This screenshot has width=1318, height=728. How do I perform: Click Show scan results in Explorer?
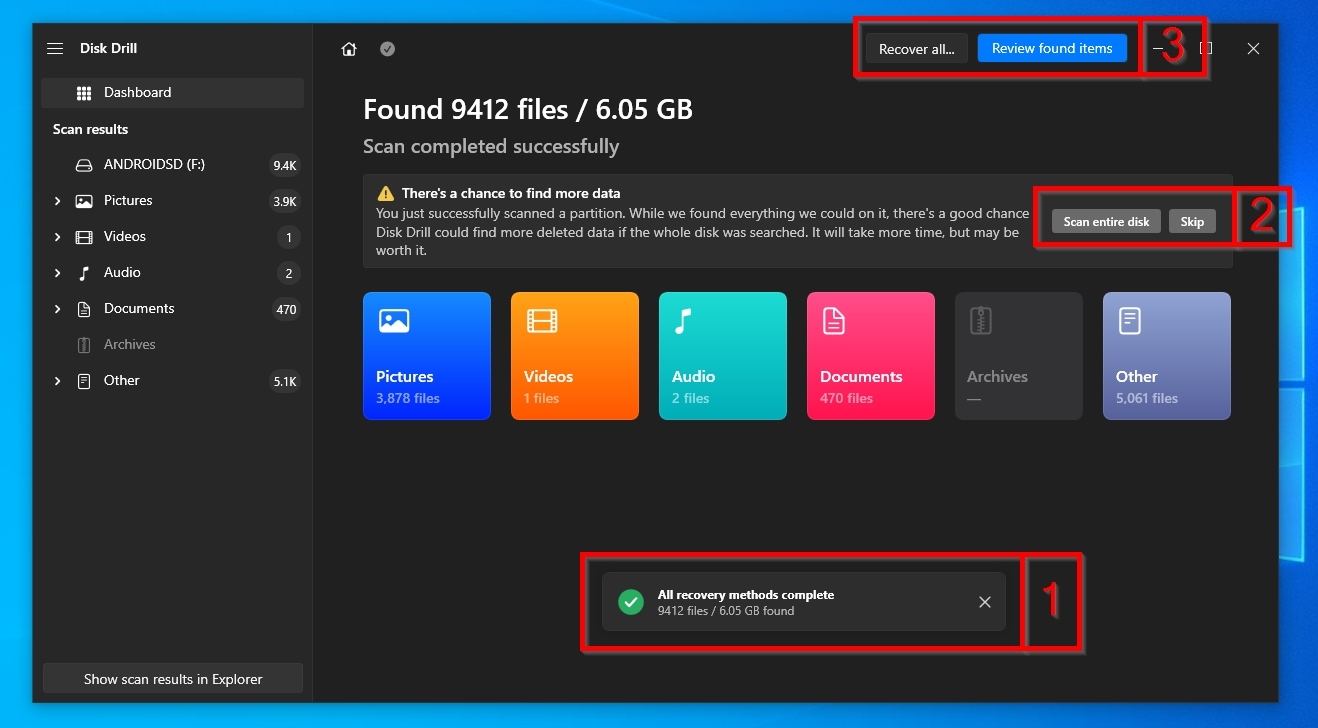click(173, 679)
